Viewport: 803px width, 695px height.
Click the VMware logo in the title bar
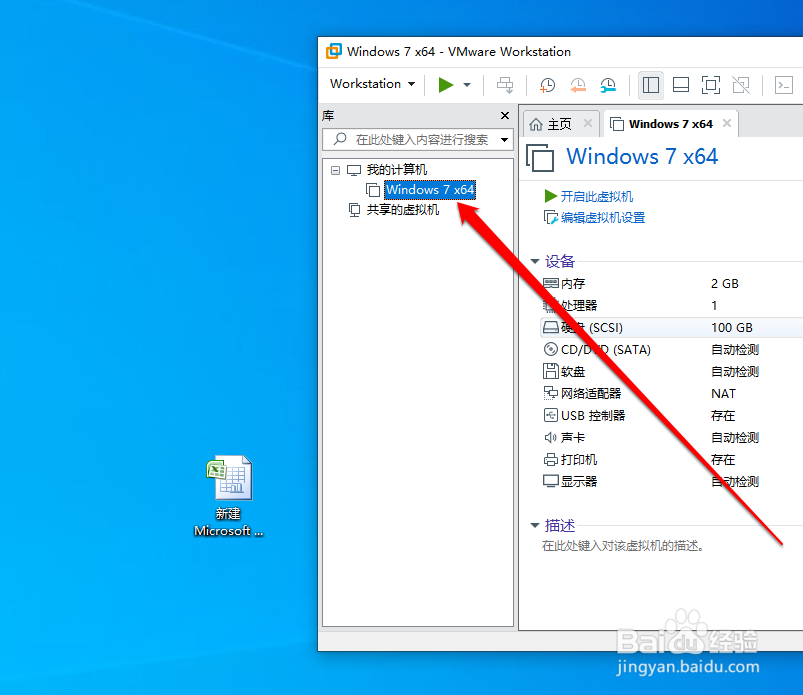coord(334,51)
